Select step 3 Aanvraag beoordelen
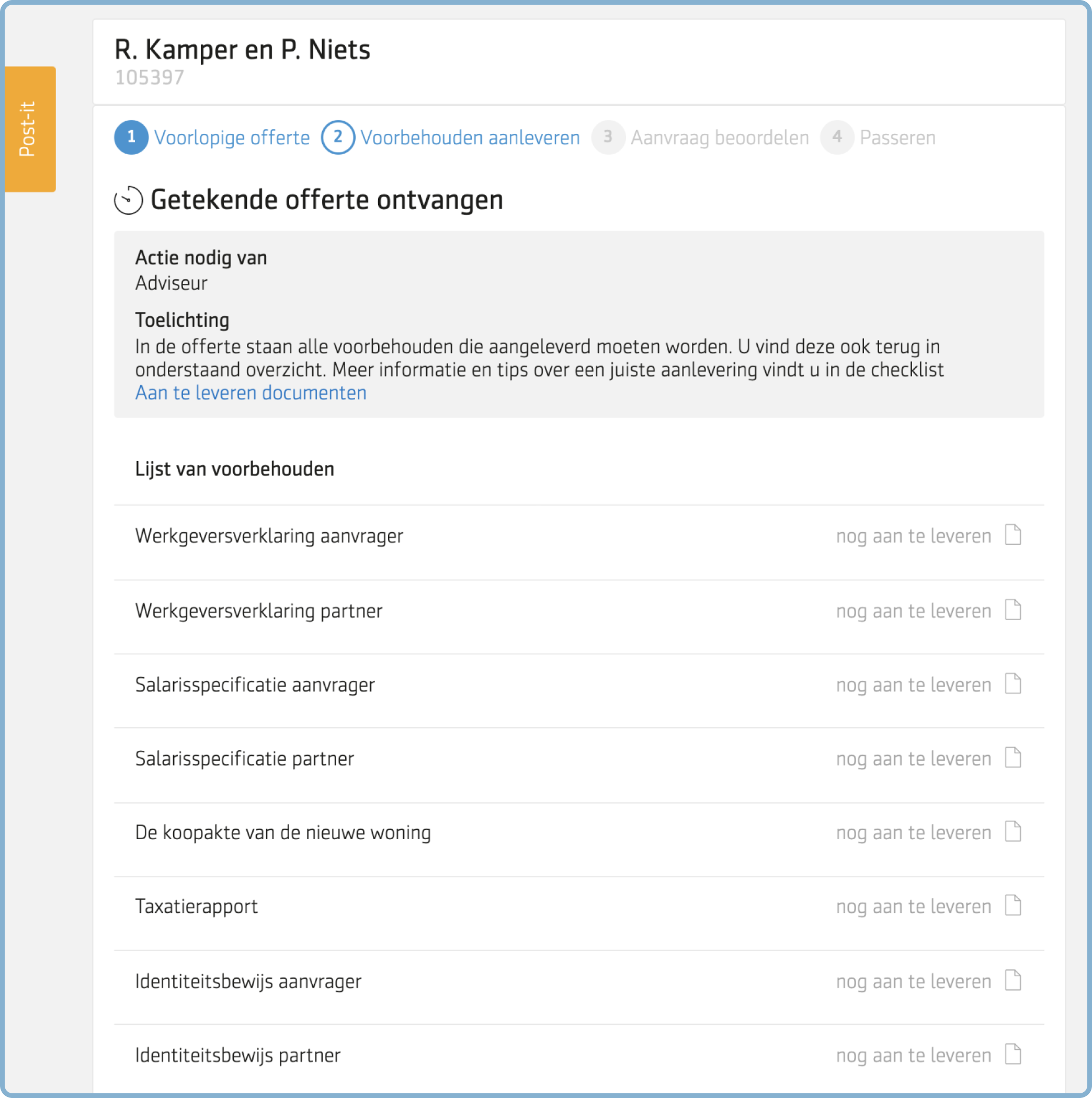 (700, 138)
